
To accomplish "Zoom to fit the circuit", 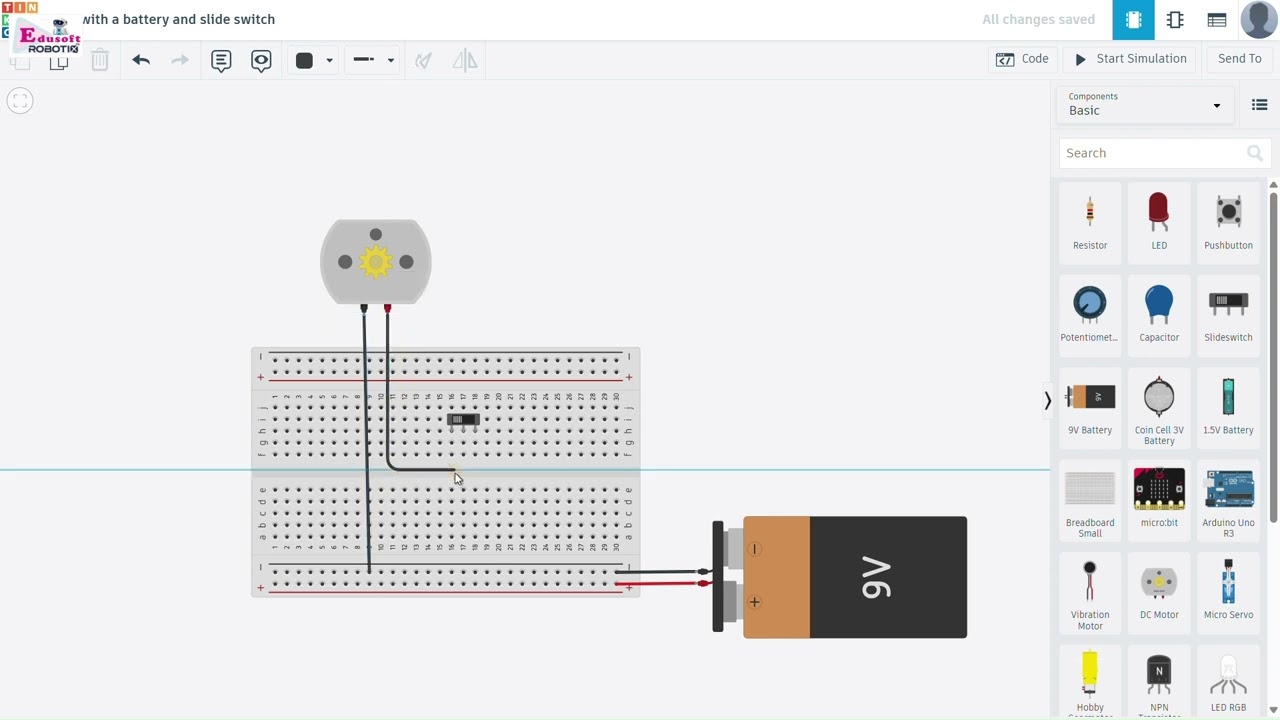I will (x=20, y=100).
